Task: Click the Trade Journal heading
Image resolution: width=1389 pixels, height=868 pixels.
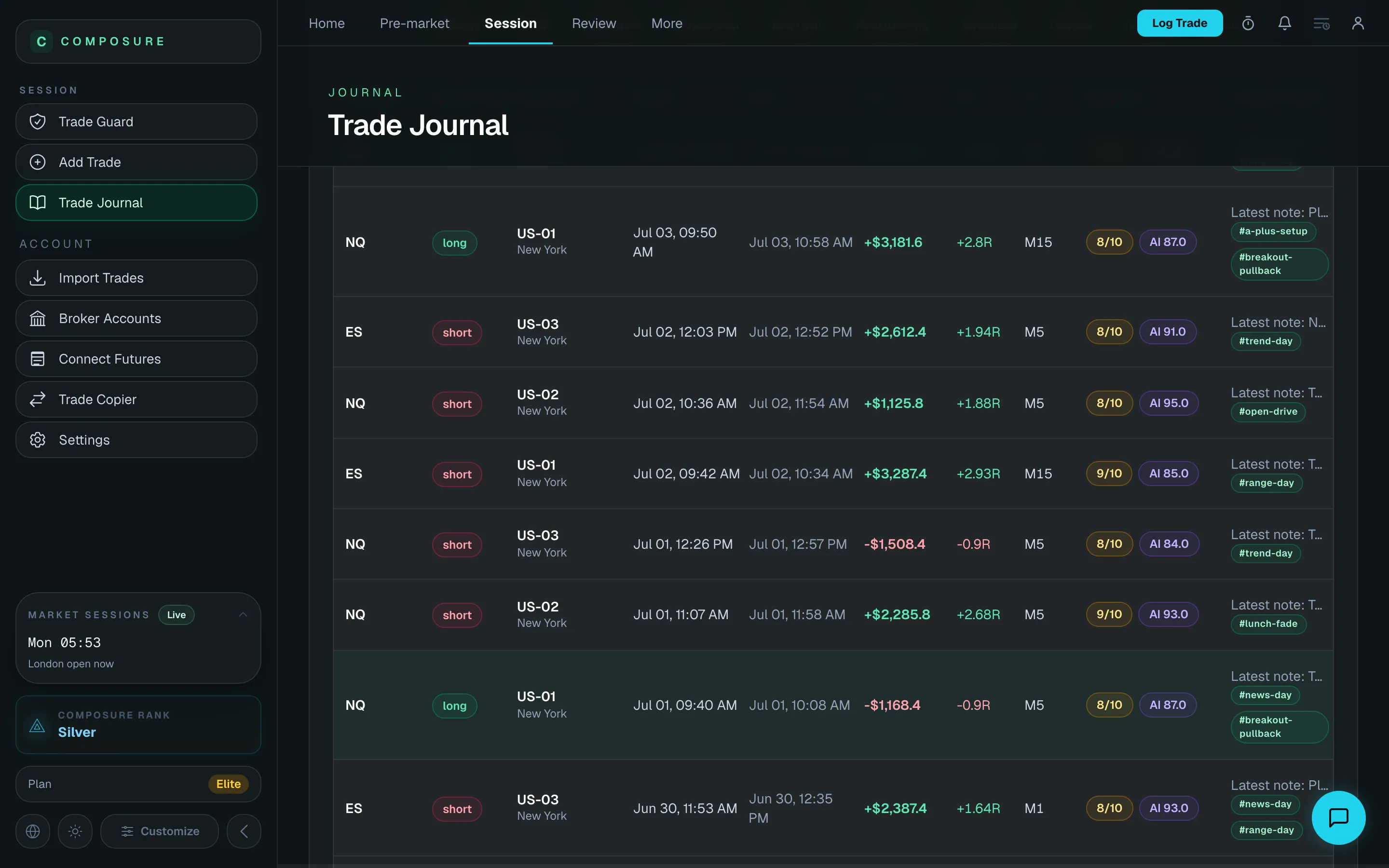Action: pos(418,125)
